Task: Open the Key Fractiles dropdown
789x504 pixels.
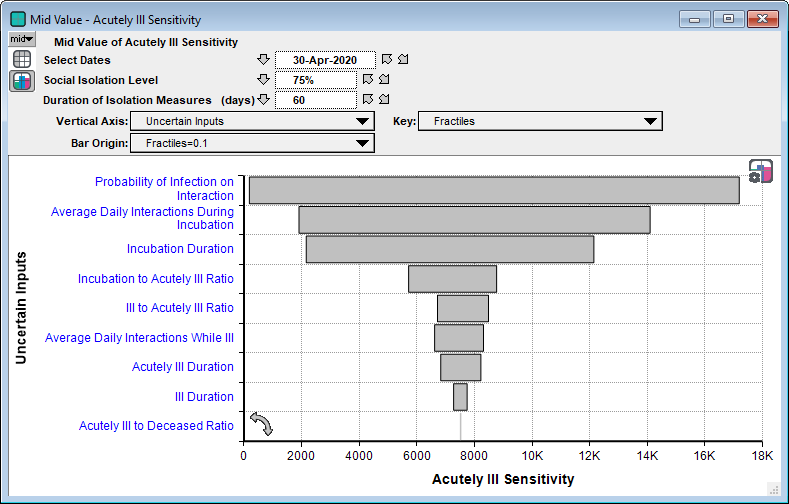Action: 540,121
